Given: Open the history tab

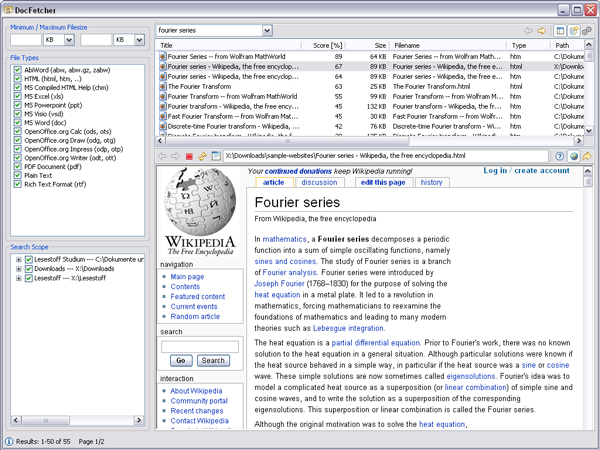Looking at the screenshot, I should (x=431, y=183).
